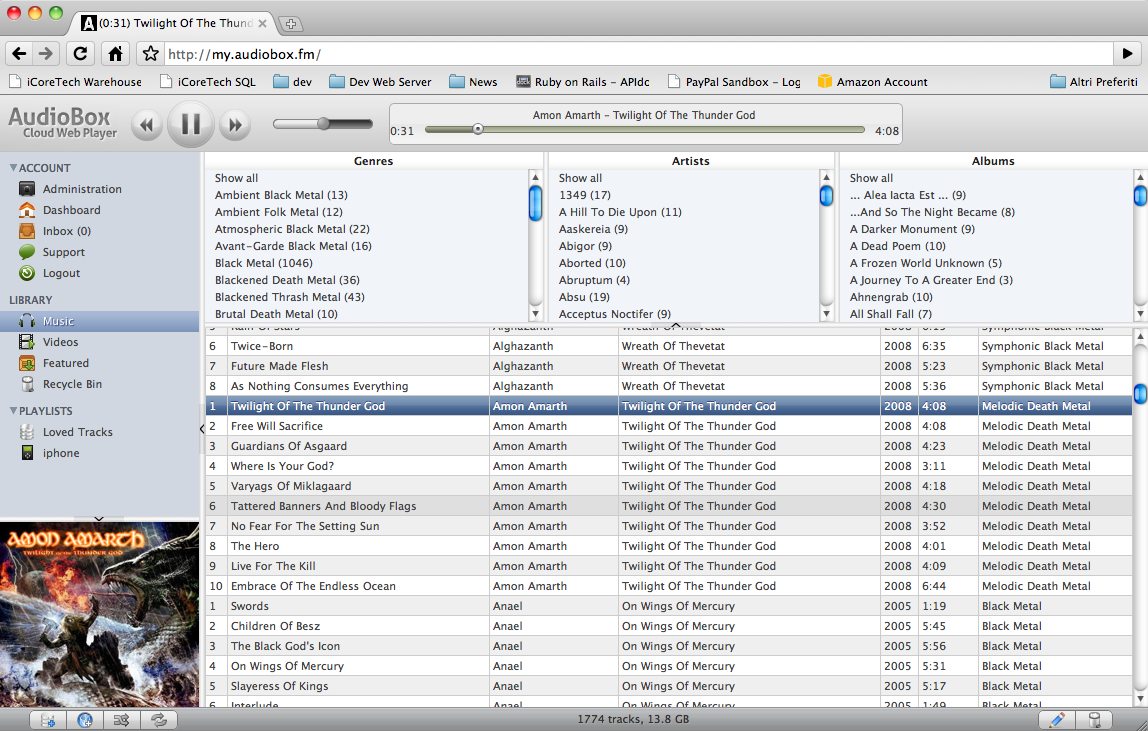Viewport: 1148px width, 731px height.
Task: Click the add storage database icon
Action: (48, 719)
